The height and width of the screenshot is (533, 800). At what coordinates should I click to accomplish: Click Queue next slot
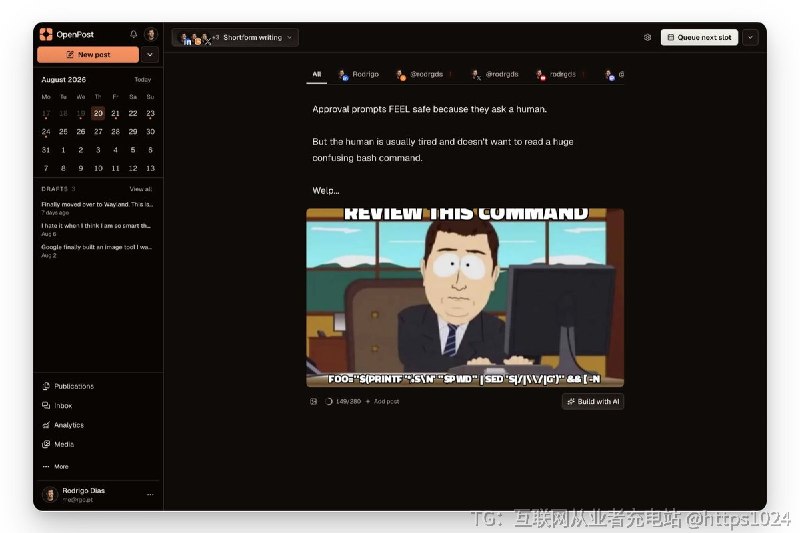pyautogui.click(x=699, y=37)
